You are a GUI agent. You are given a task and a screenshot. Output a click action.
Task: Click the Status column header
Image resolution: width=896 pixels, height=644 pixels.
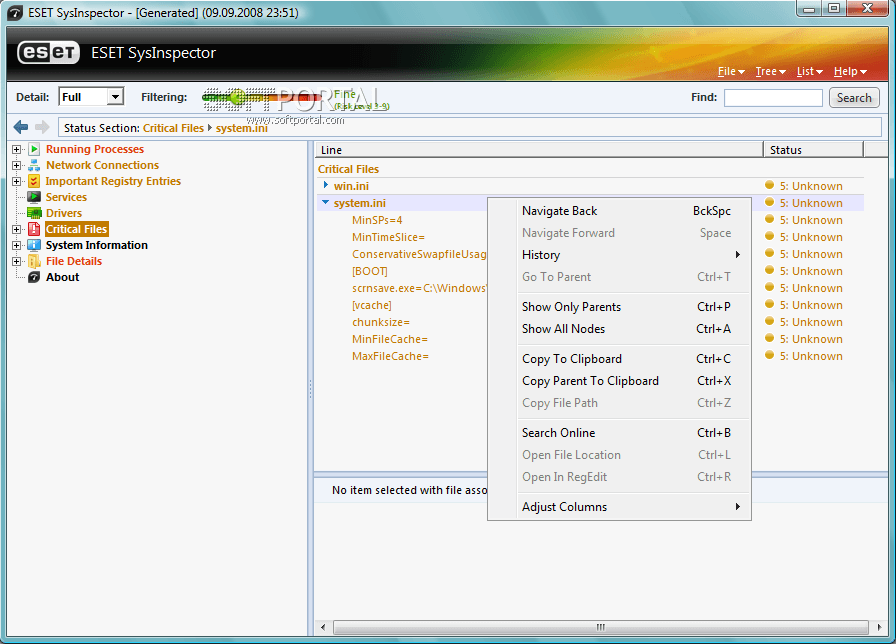pos(813,150)
